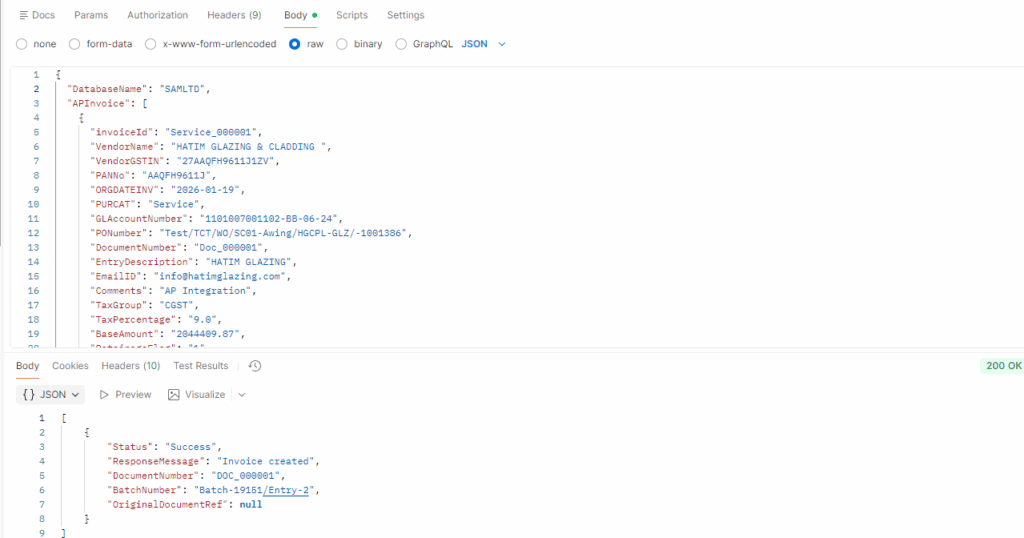Screen dimensions: 1024x538
Task: Open the Authorization tab
Action: click(157, 15)
